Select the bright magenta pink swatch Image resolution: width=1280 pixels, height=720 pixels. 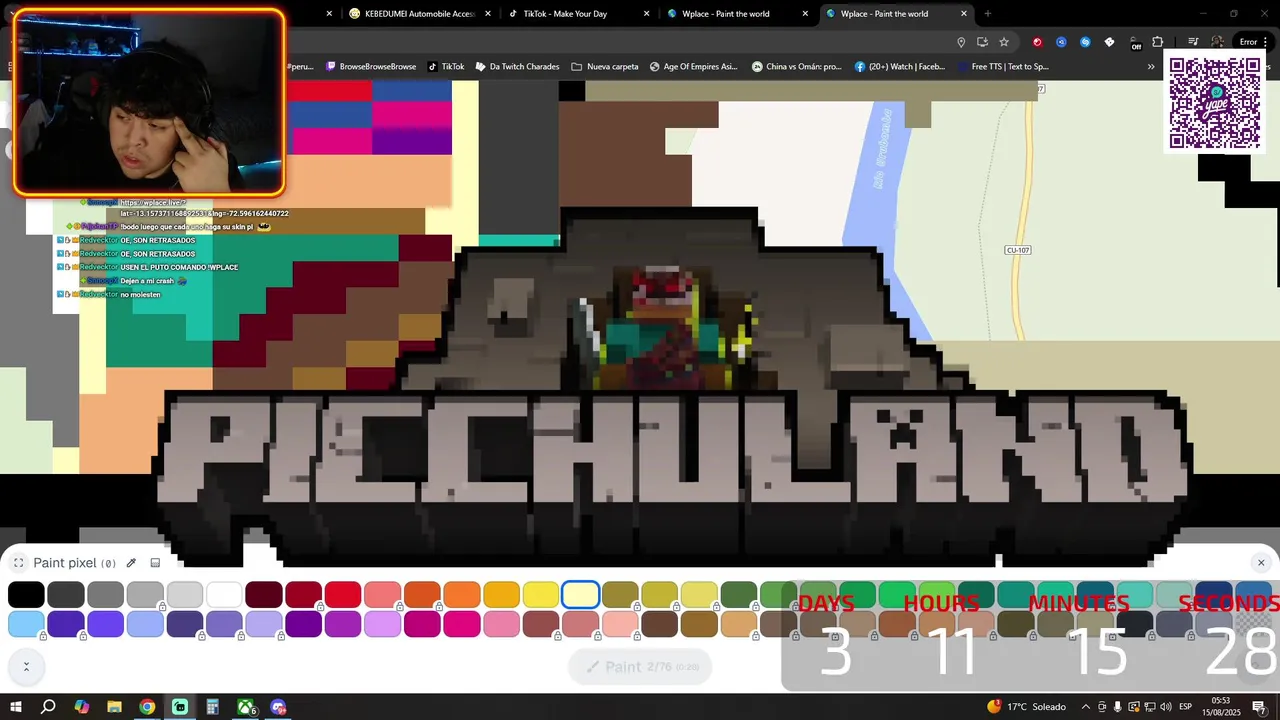pyautogui.click(x=462, y=625)
